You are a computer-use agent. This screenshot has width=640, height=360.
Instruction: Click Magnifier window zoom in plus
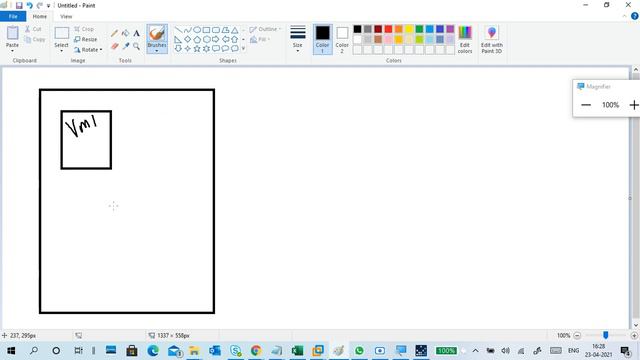pos(634,105)
